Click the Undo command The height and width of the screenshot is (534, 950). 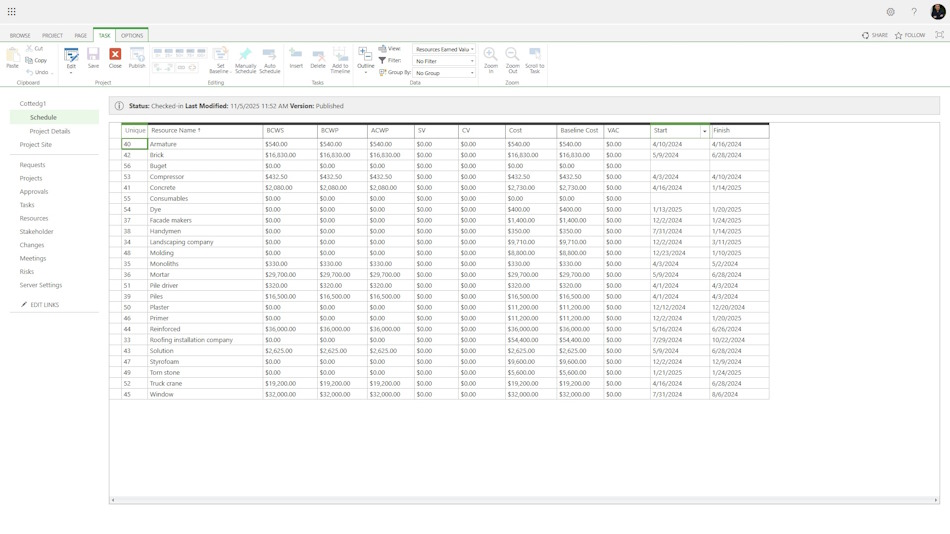[38, 72]
